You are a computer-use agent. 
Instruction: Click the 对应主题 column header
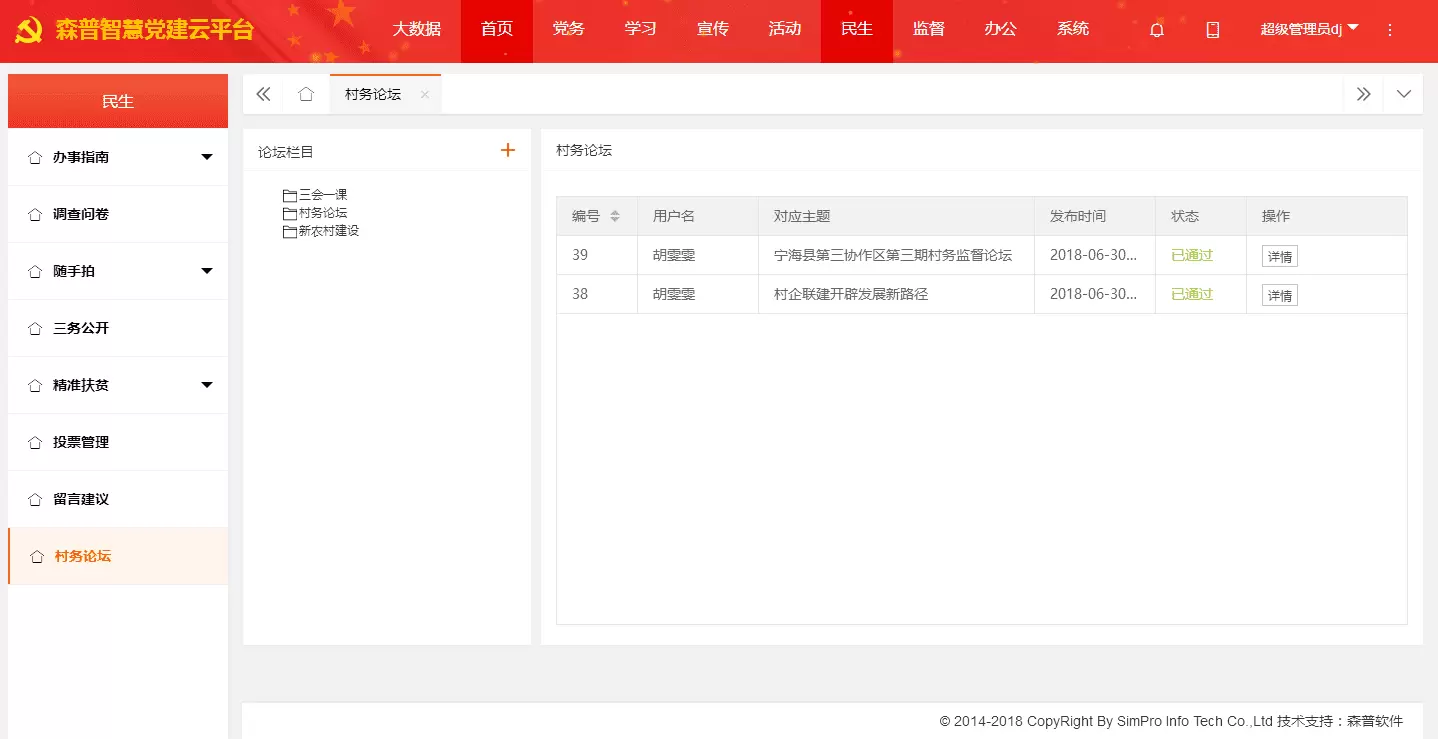pos(802,216)
